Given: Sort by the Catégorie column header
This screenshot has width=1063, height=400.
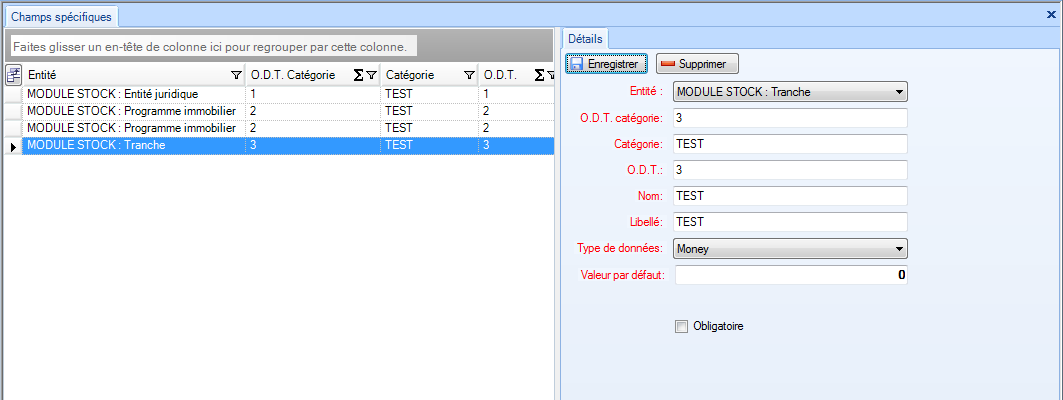Looking at the screenshot, I should [x=420, y=75].
